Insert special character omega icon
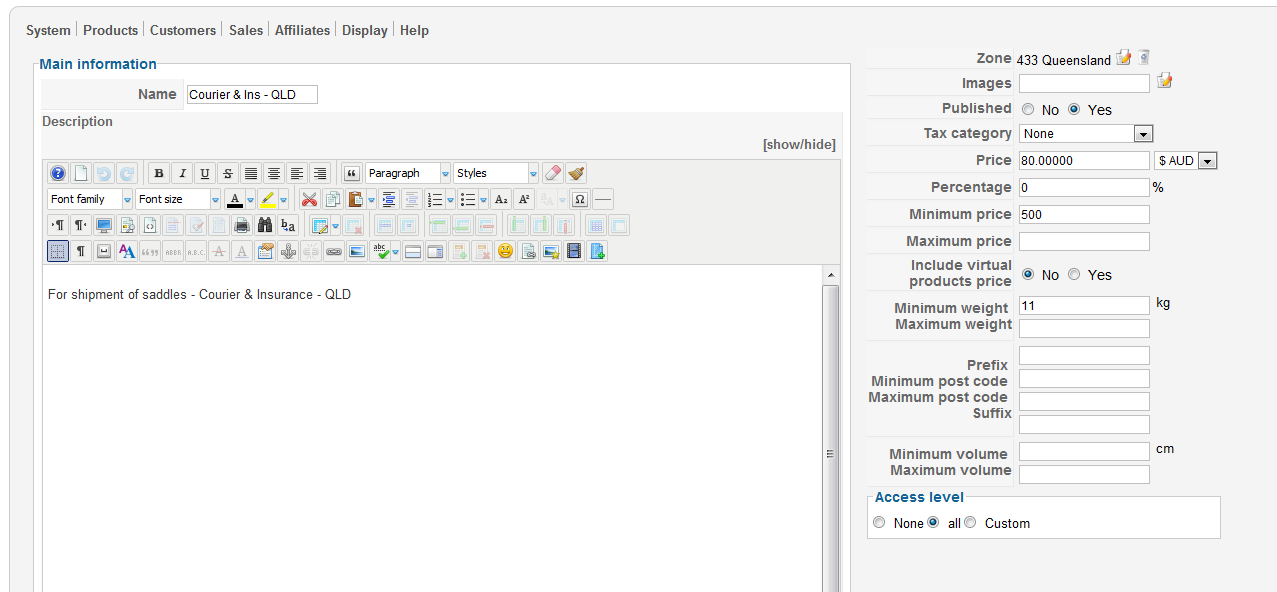 coord(580,199)
